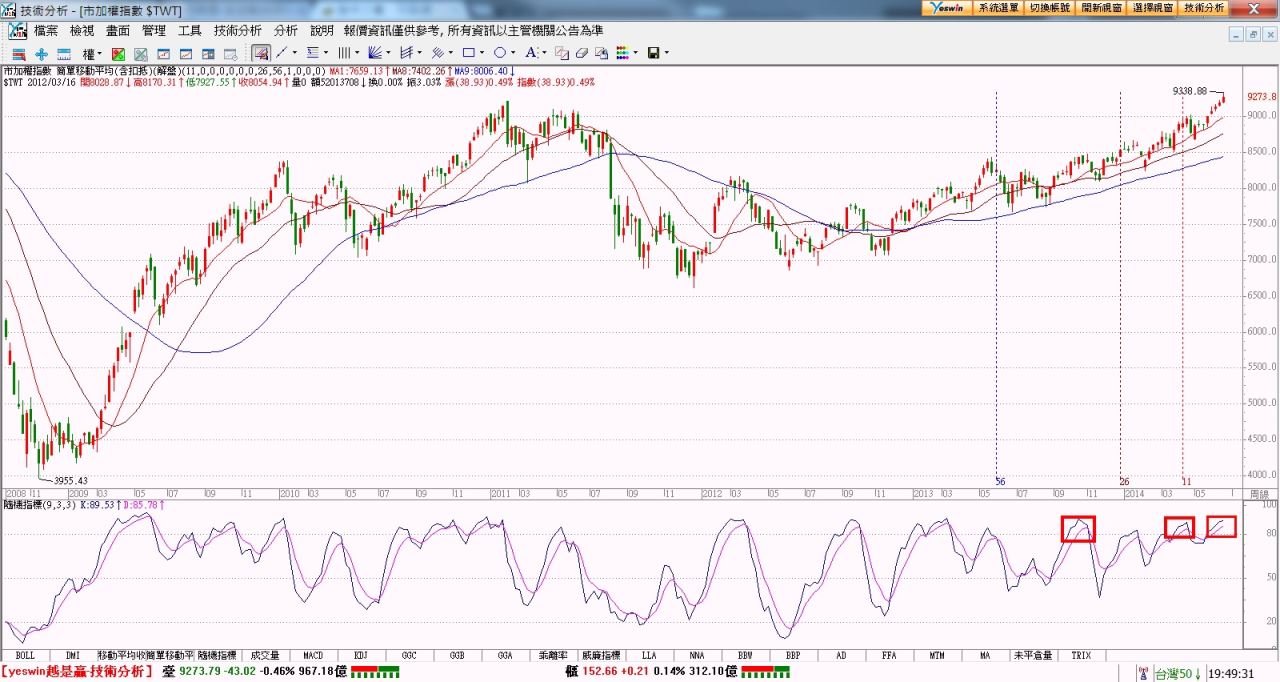Click the 切換帳號 button
Screen dimensions: 1280x682
1049,7
